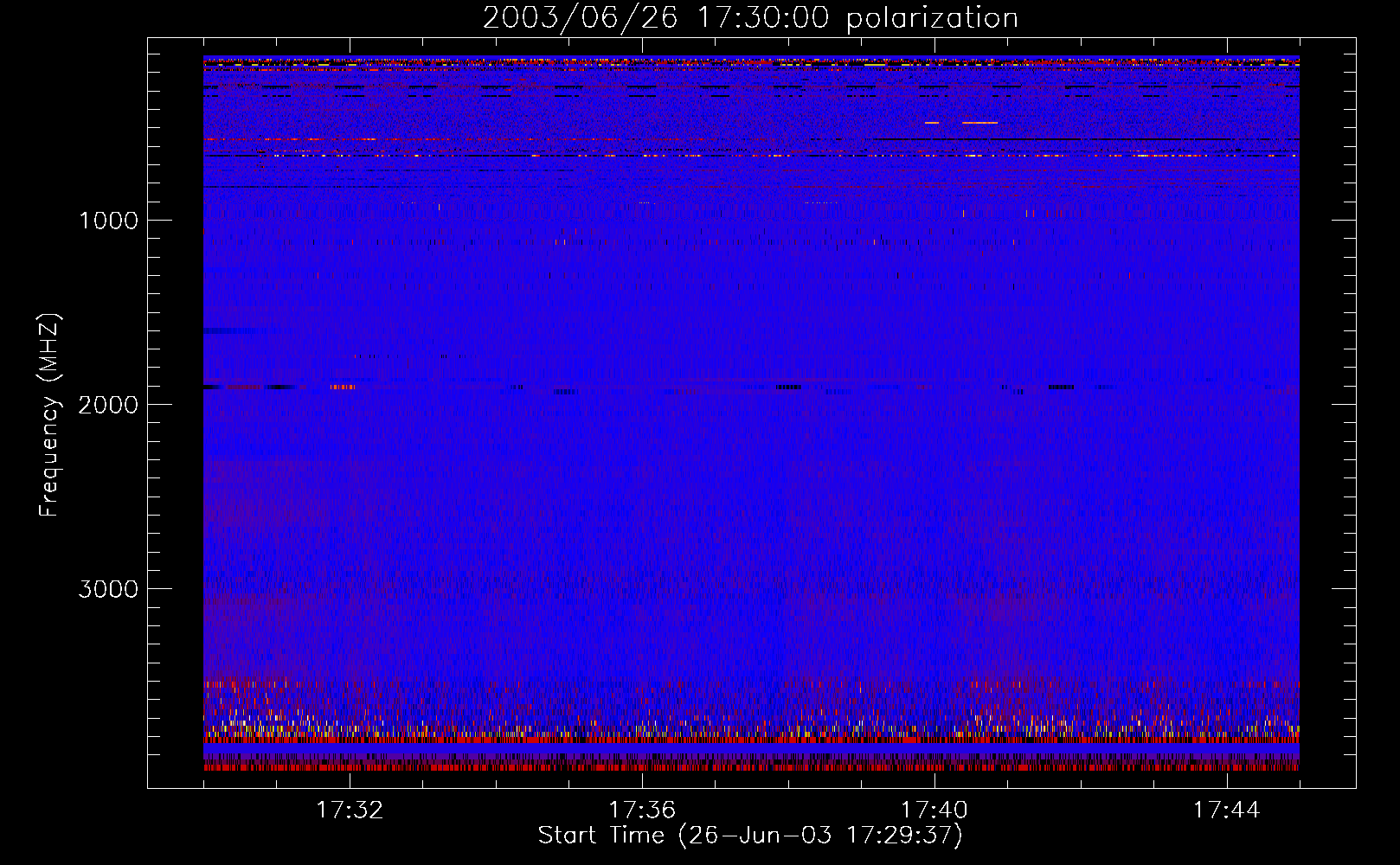Click the 2000 frequency tick label
Viewport: 1400px width, 865px height.
pos(108,405)
